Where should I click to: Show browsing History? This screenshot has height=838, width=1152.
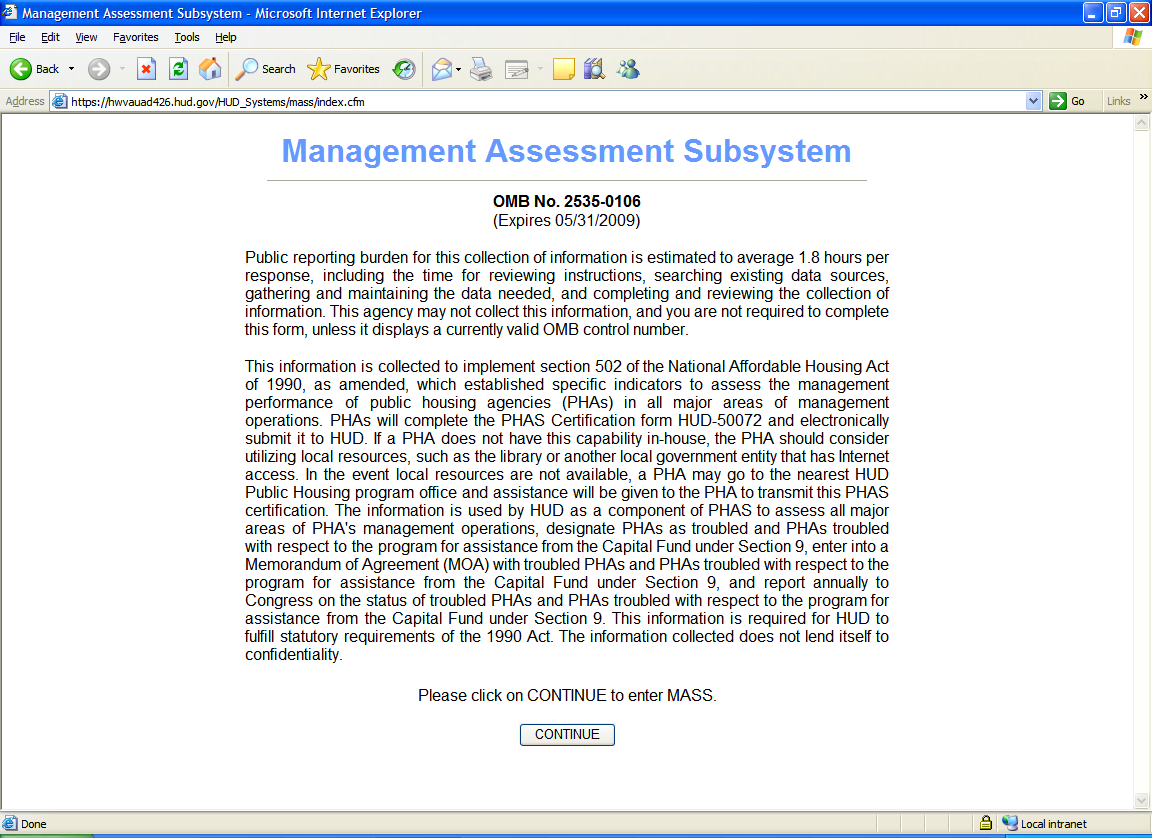[x=404, y=69]
